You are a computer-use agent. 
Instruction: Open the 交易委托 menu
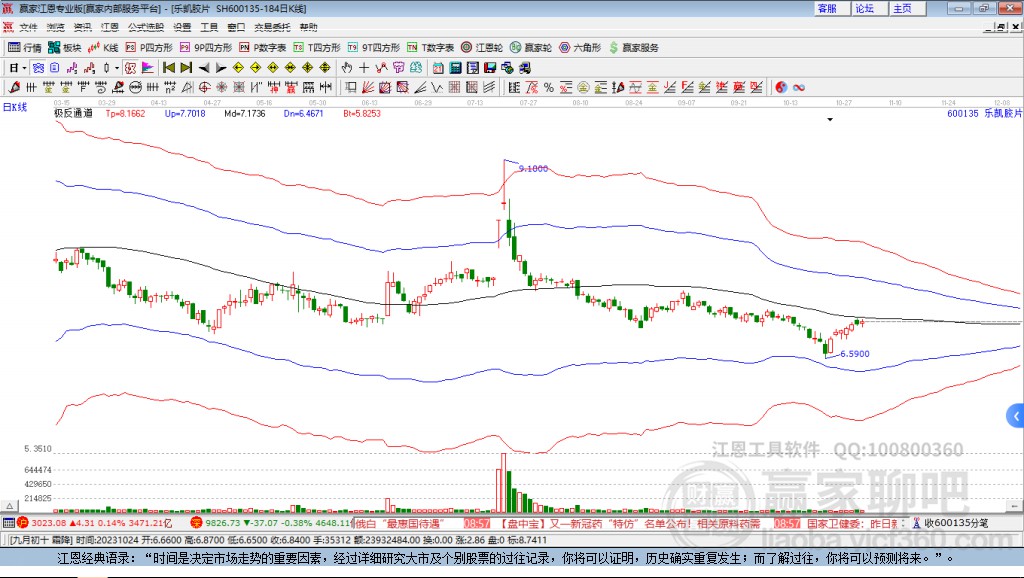272,27
